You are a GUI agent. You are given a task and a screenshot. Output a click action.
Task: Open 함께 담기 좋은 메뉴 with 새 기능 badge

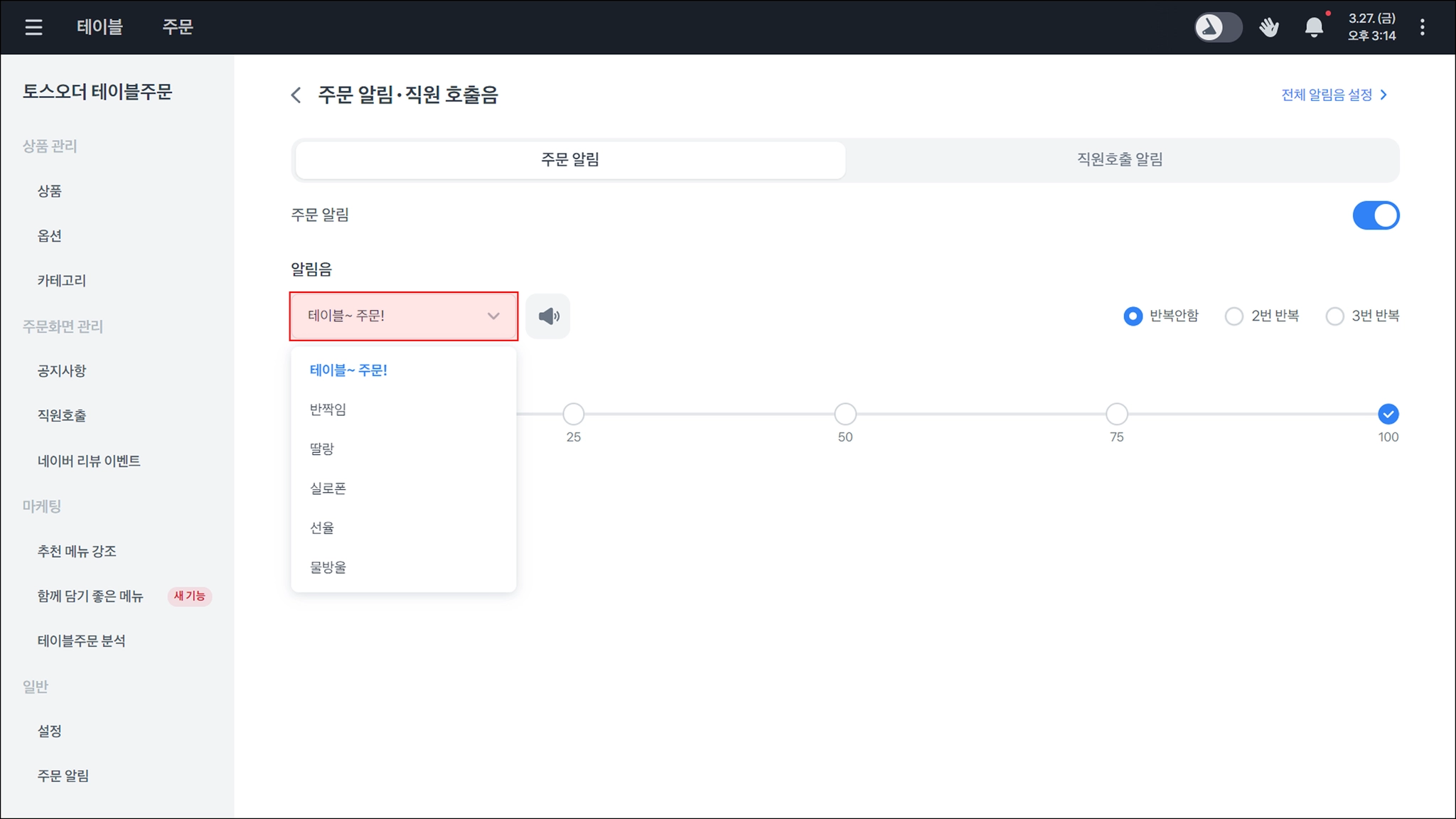tap(90, 596)
